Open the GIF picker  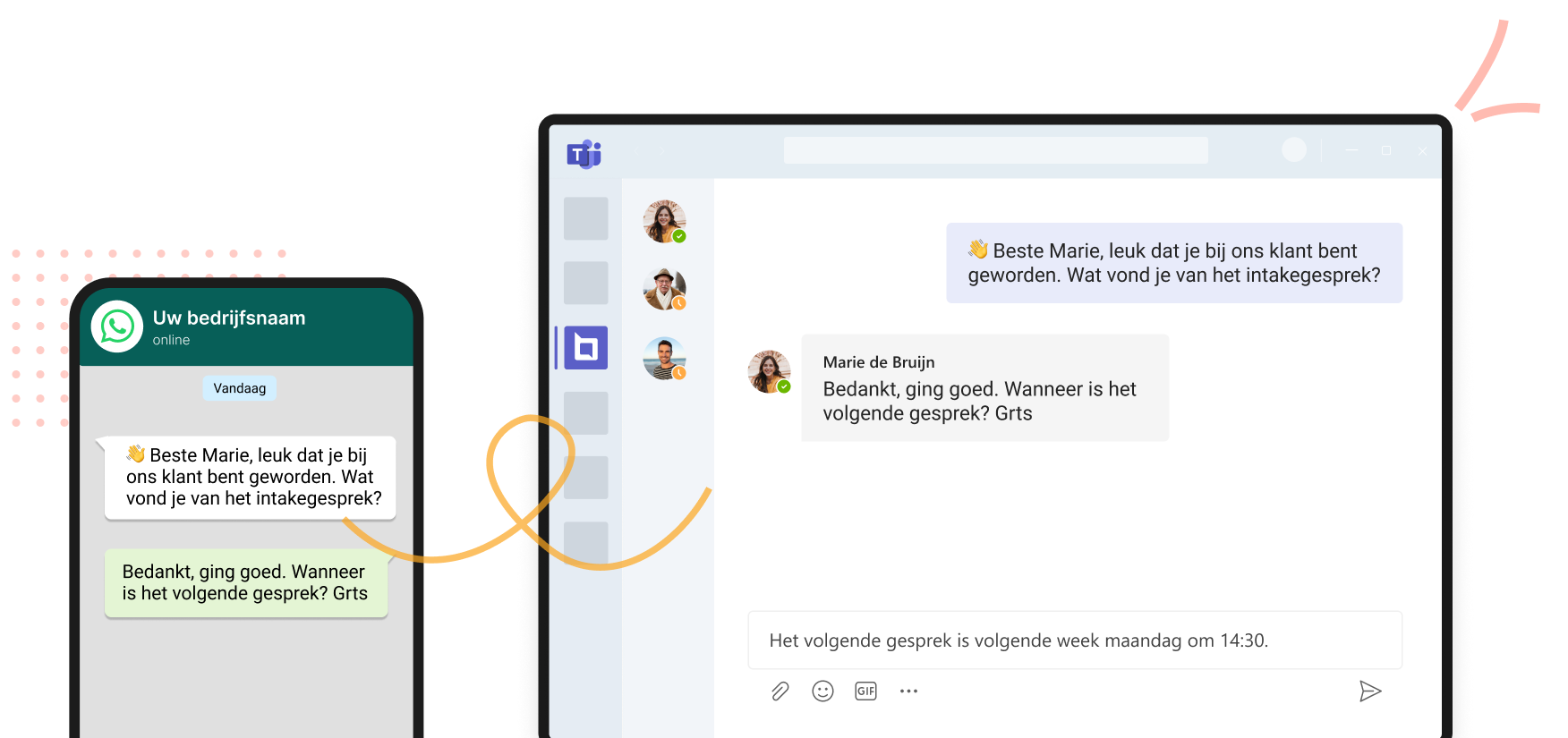pyautogui.click(x=865, y=691)
